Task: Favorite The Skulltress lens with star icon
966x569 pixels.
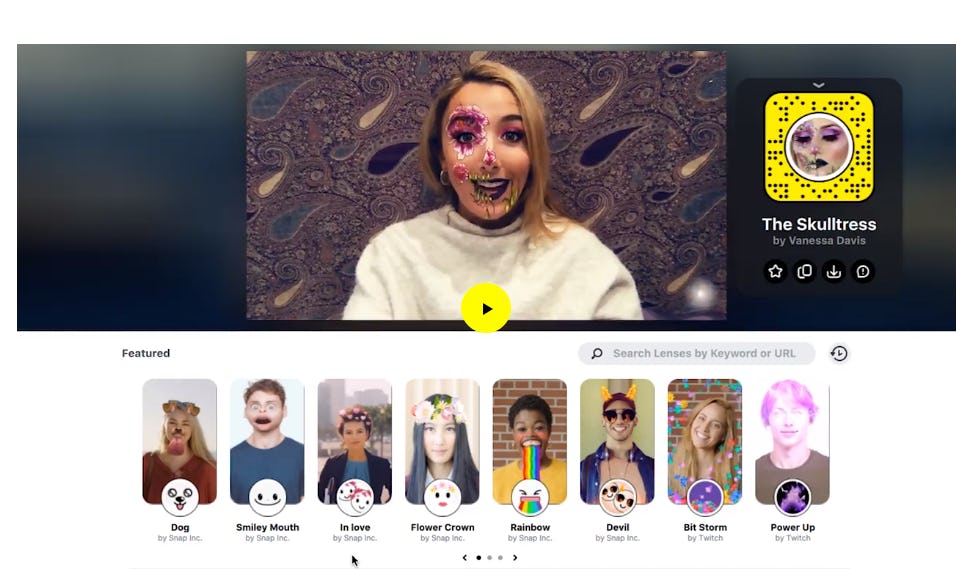Action: [x=775, y=271]
